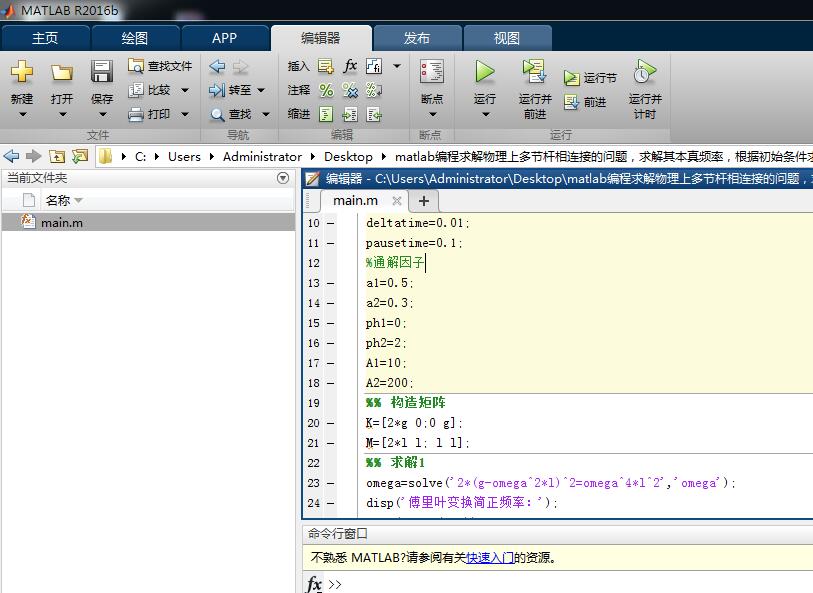Open the Save (保存) dropdown arrow
Viewport: 813px width, 593px height.
click(x=102, y=115)
